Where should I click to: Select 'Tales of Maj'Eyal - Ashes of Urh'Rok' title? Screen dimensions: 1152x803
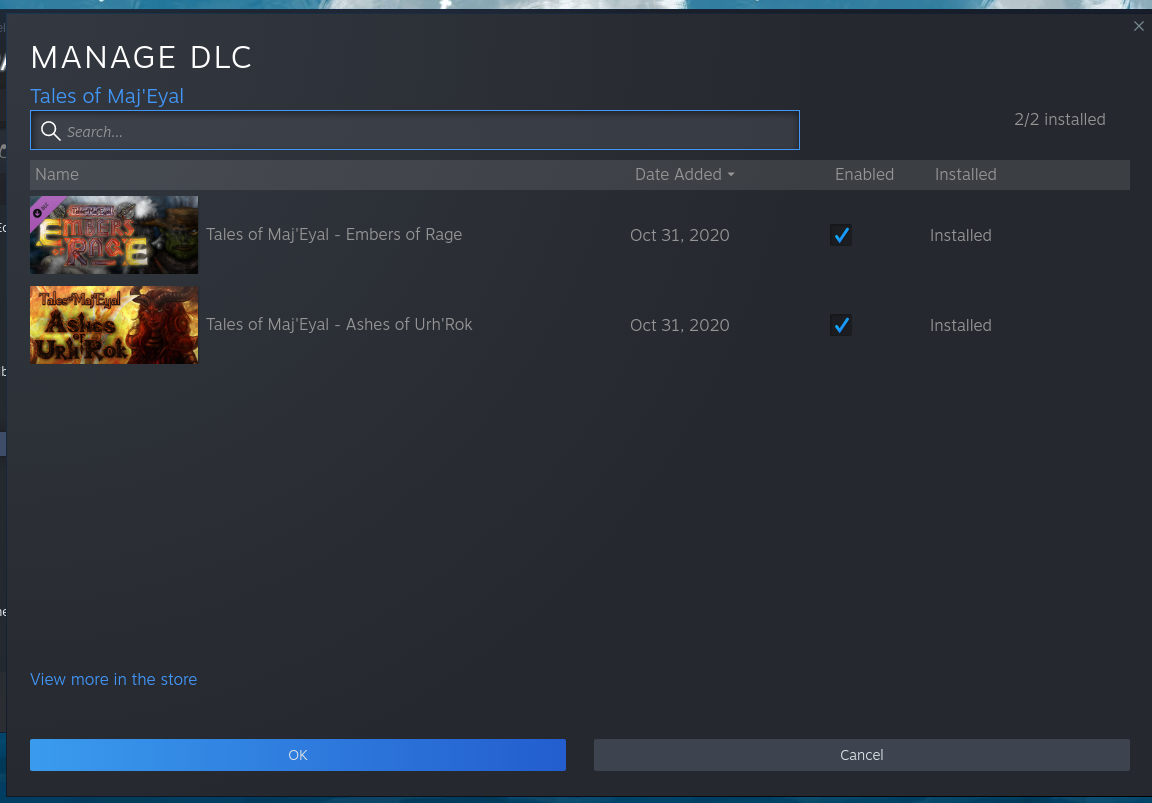[x=339, y=324]
